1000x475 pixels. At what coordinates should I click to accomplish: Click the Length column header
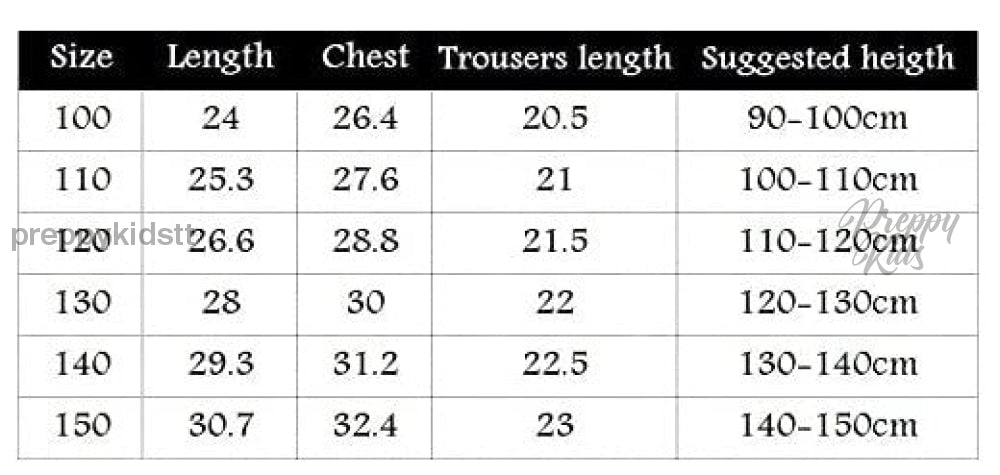pos(220,57)
